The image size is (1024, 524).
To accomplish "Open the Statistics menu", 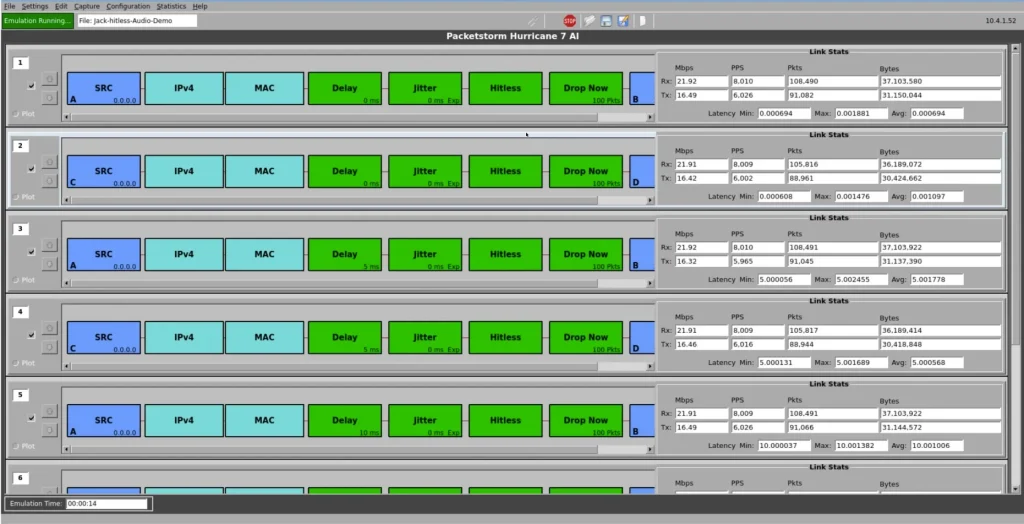I will pos(171,6).
